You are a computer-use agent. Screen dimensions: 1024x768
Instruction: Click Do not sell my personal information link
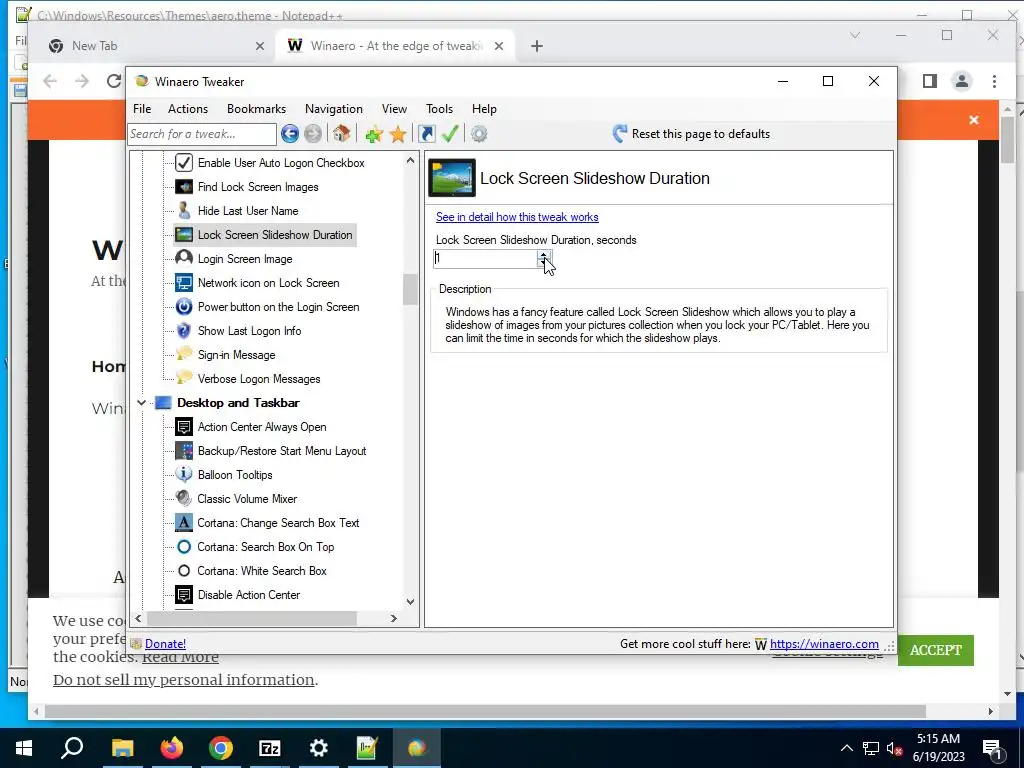pyautogui.click(x=184, y=680)
